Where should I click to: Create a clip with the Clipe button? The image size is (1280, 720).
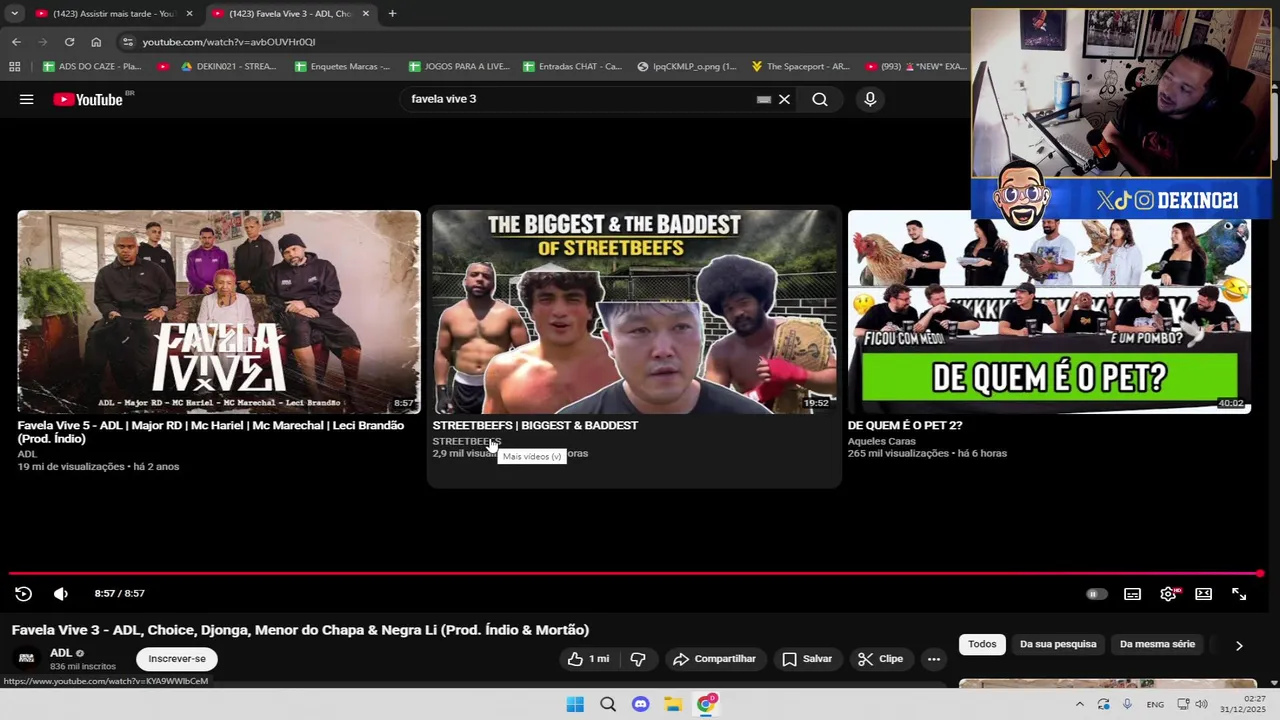pyautogui.click(x=880, y=659)
